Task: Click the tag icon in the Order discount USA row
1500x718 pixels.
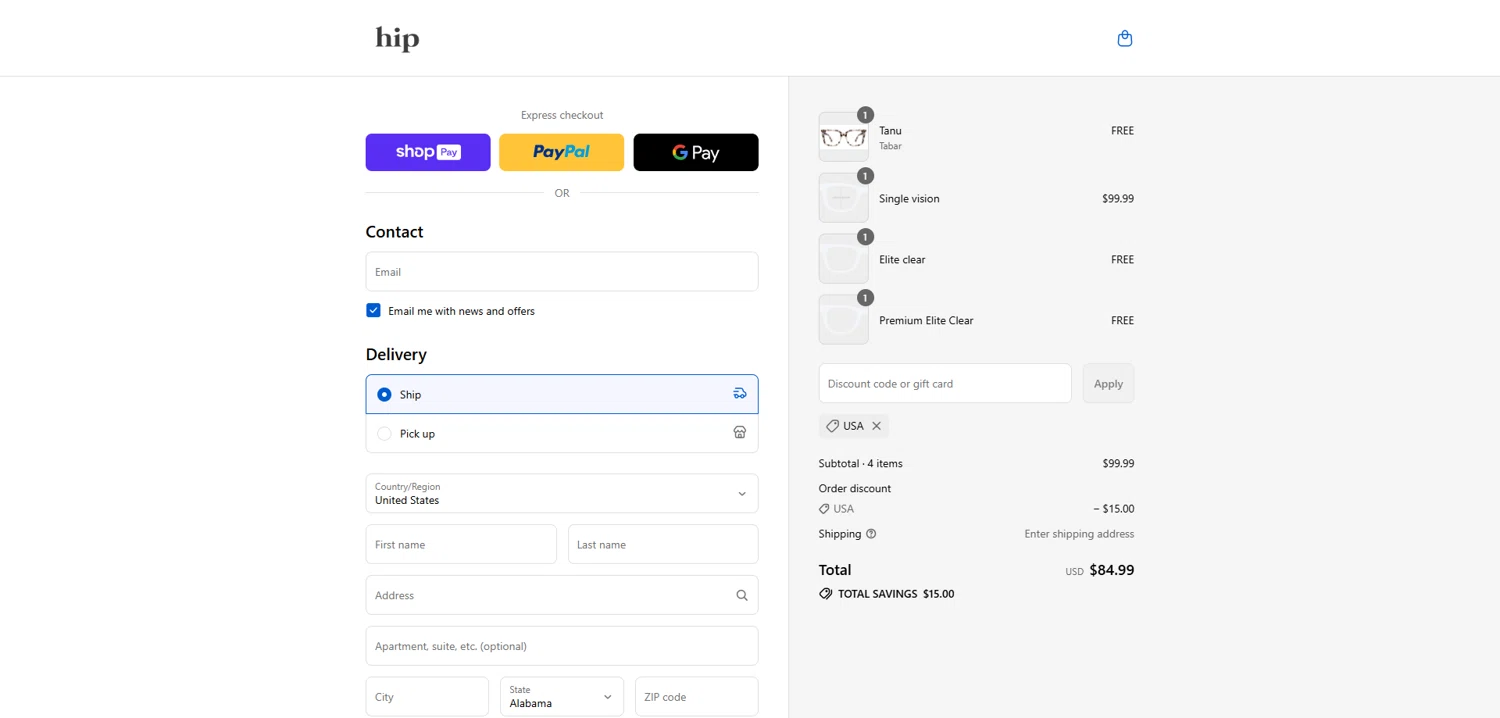Action: (x=824, y=509)
